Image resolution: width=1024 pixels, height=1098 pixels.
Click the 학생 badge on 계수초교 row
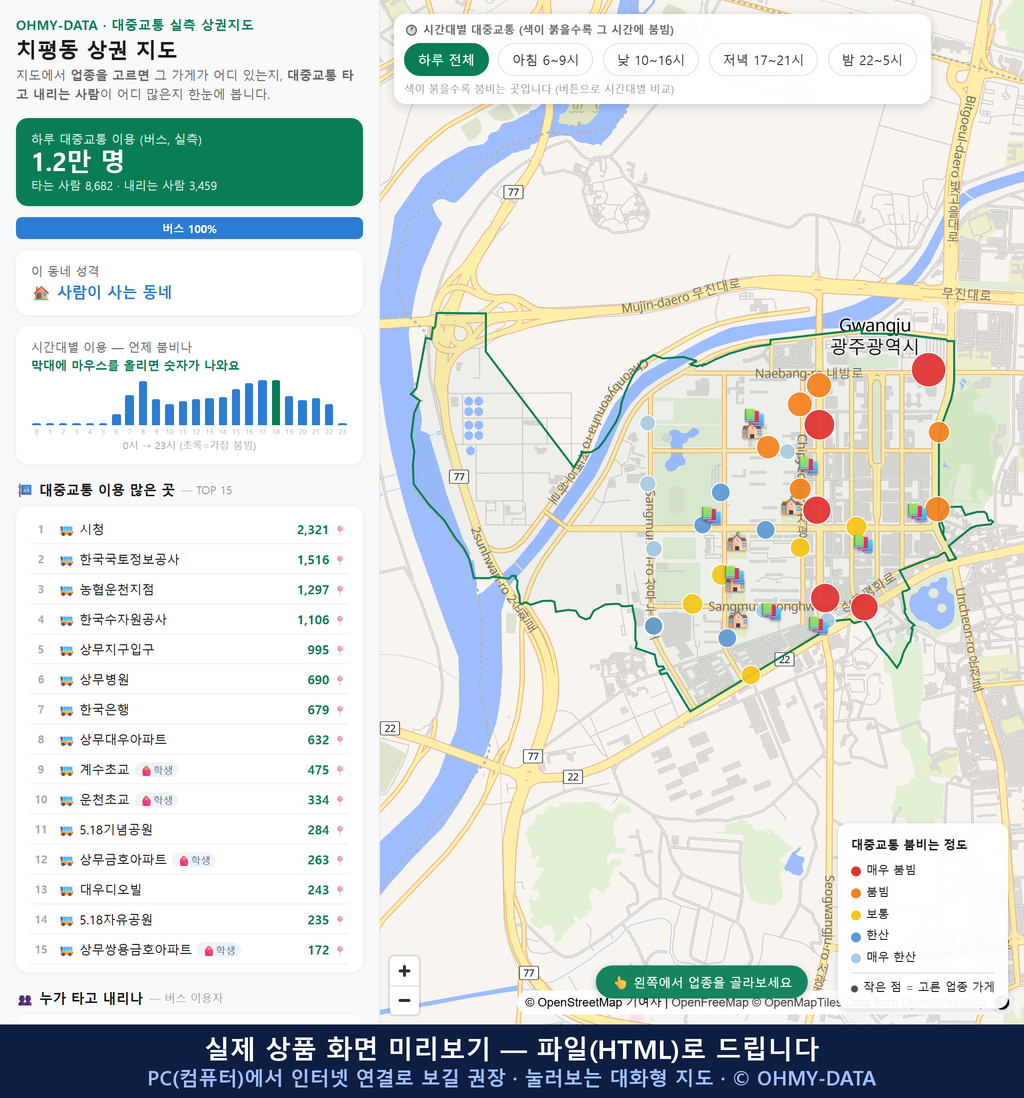[157, 770]
